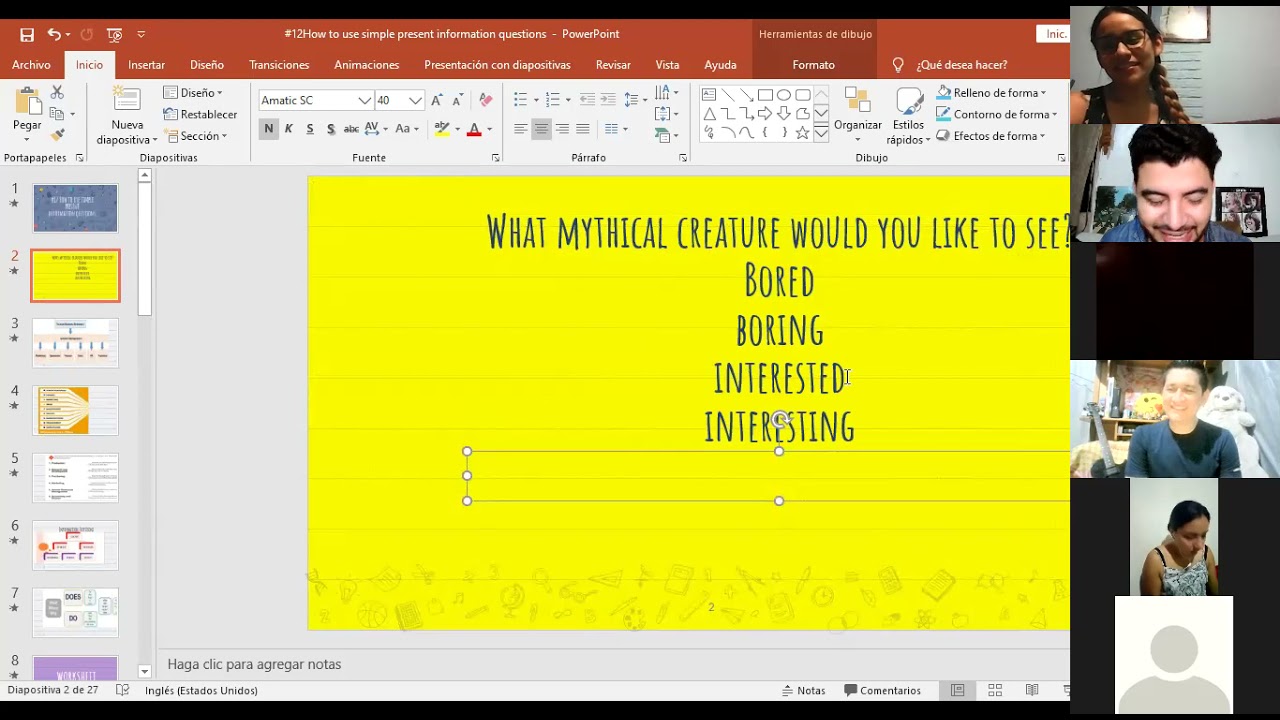
Task: Select the right arrow shape
Action: 765,114
